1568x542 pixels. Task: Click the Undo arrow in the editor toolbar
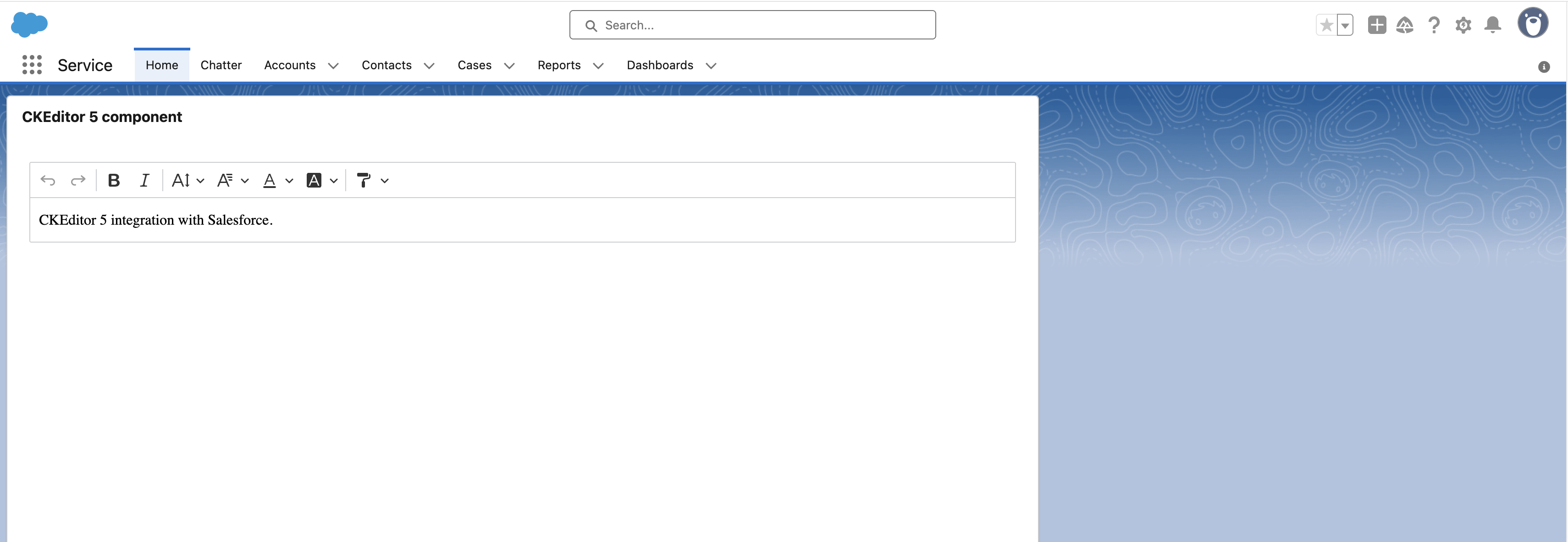coord(49,180)
